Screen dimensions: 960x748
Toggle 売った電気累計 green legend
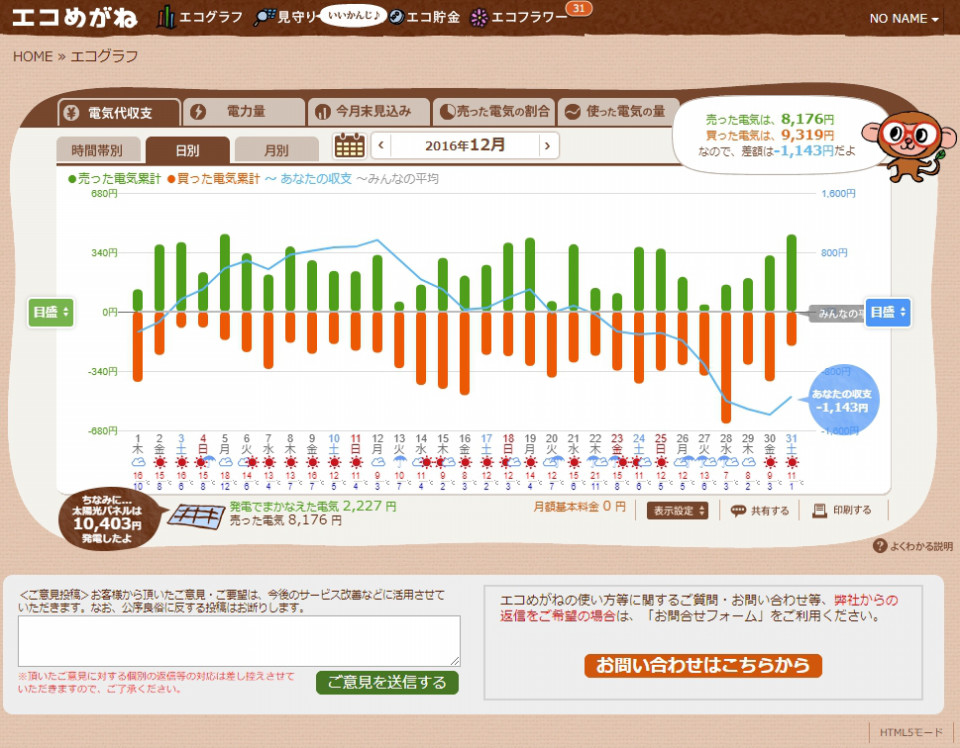(x=114, y=179)
